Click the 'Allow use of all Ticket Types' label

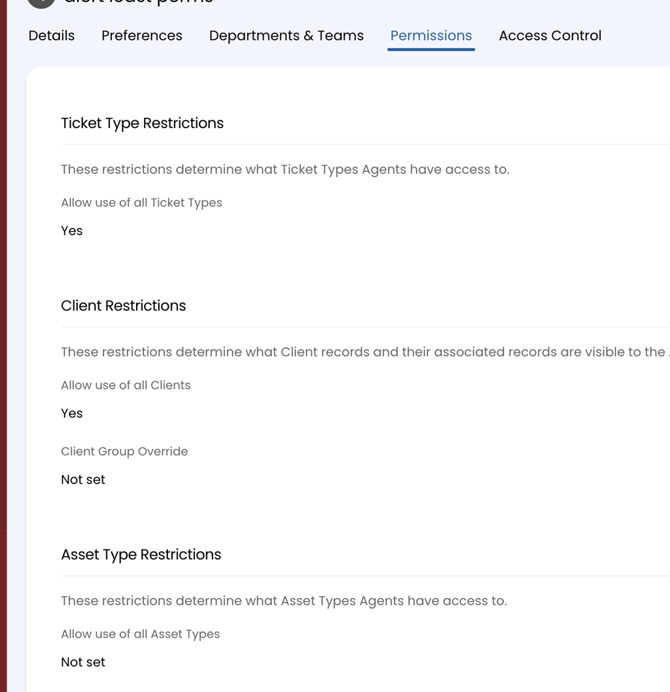click(x=141, y=203)
